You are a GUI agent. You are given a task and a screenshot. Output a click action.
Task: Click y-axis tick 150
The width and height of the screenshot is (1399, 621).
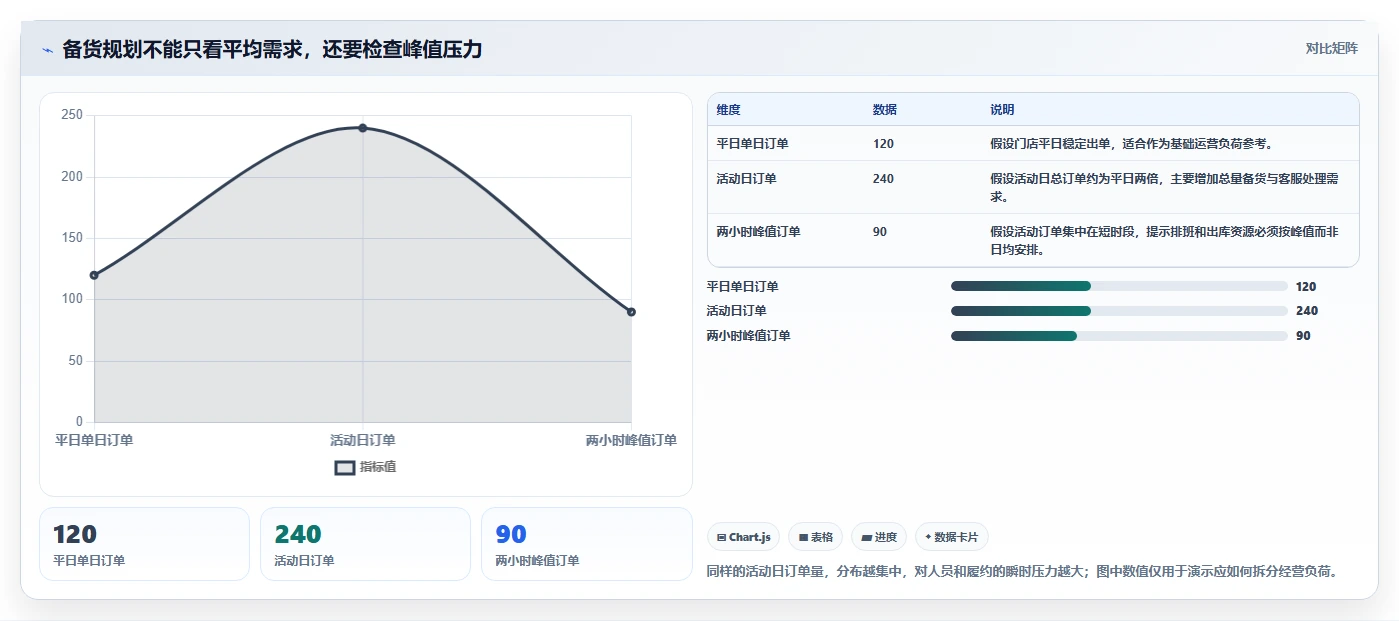click(x=72, y=238)
